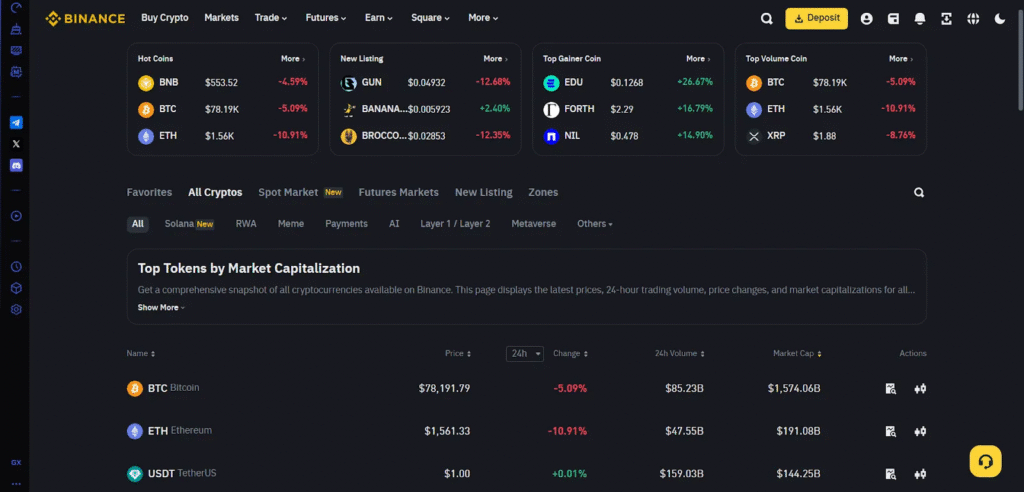Switch to the Futures Markets tab

[398, 192]
